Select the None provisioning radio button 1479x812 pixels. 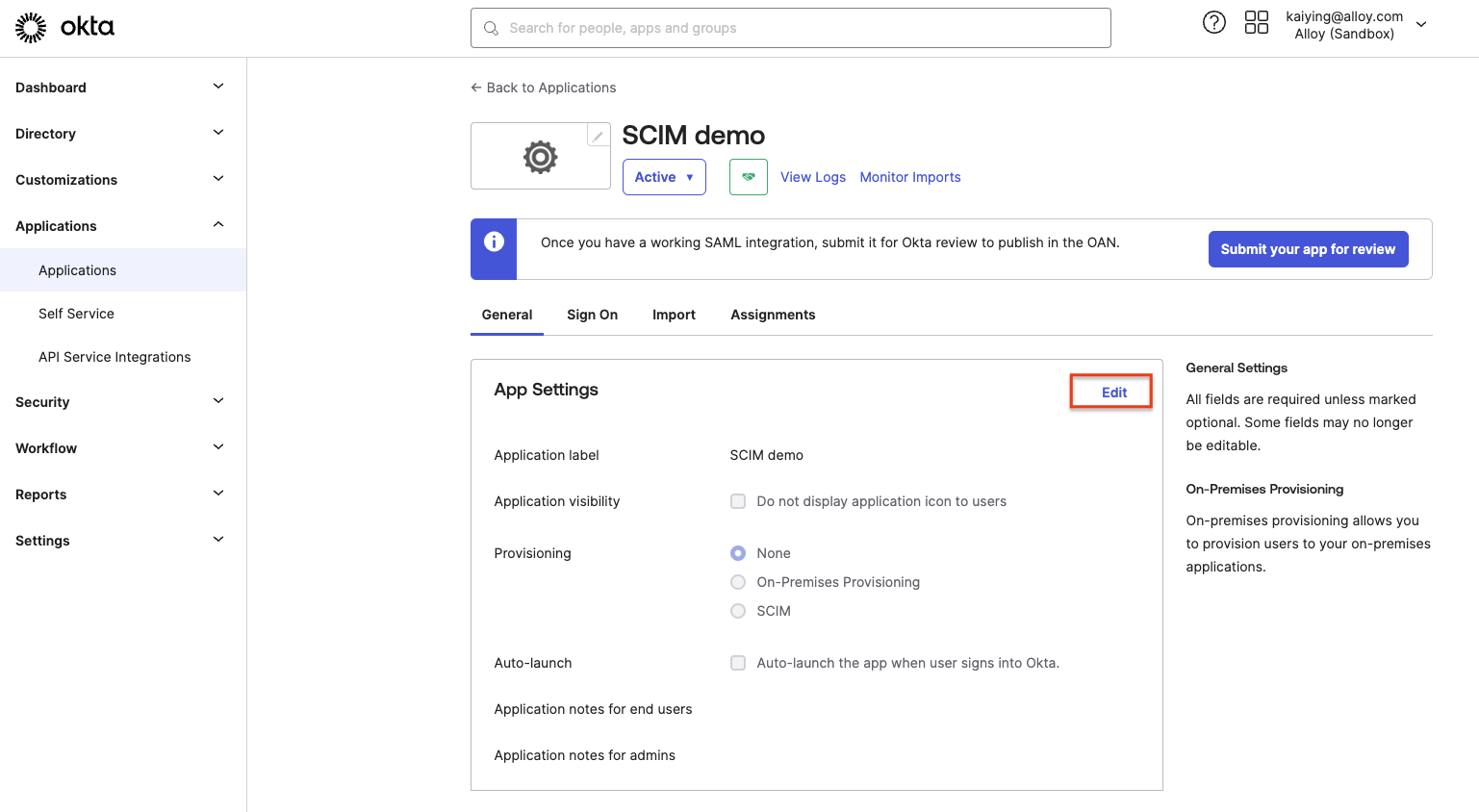click(738, 553)
